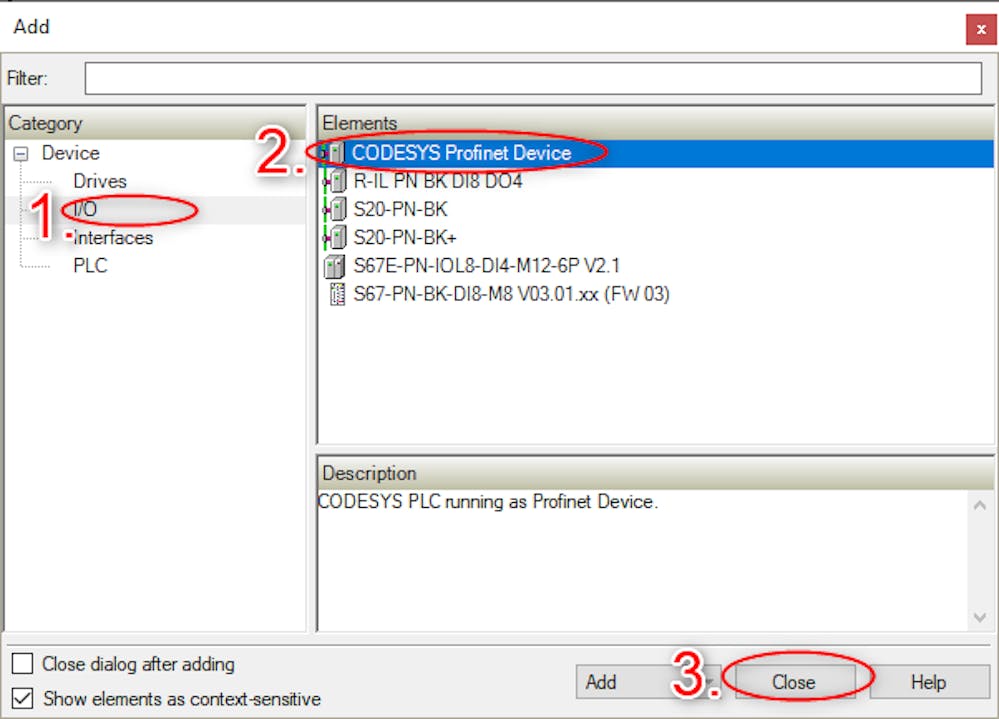The height and width of the screenshot is (719, 999).
Task: Click the S67E-PN-IOL8-DI4-M12-6P V2.1 device icon
Action: (x=334, y=266)
